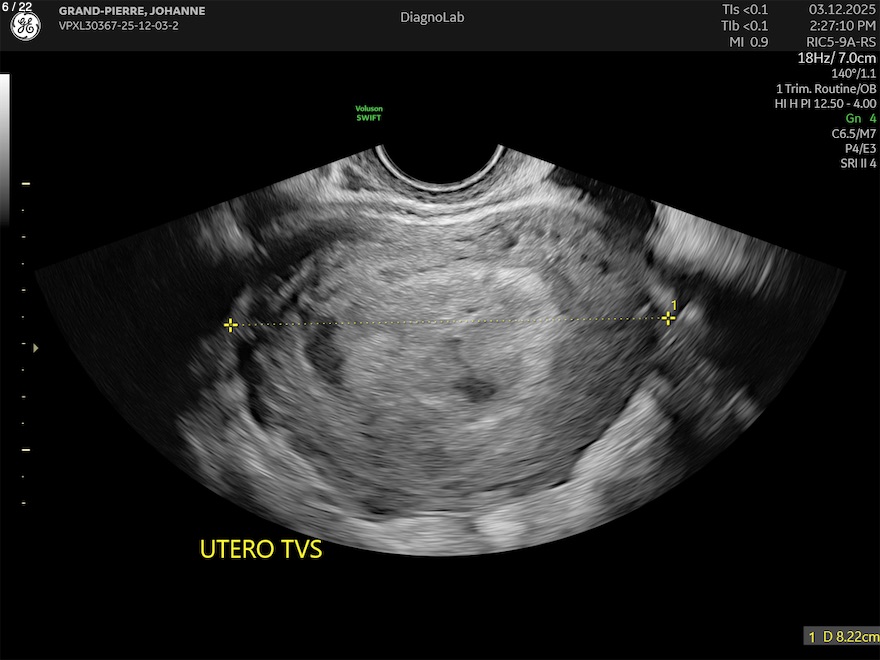Click the caliper number 1 label
The image size is (880, 660).
(674, 304)
